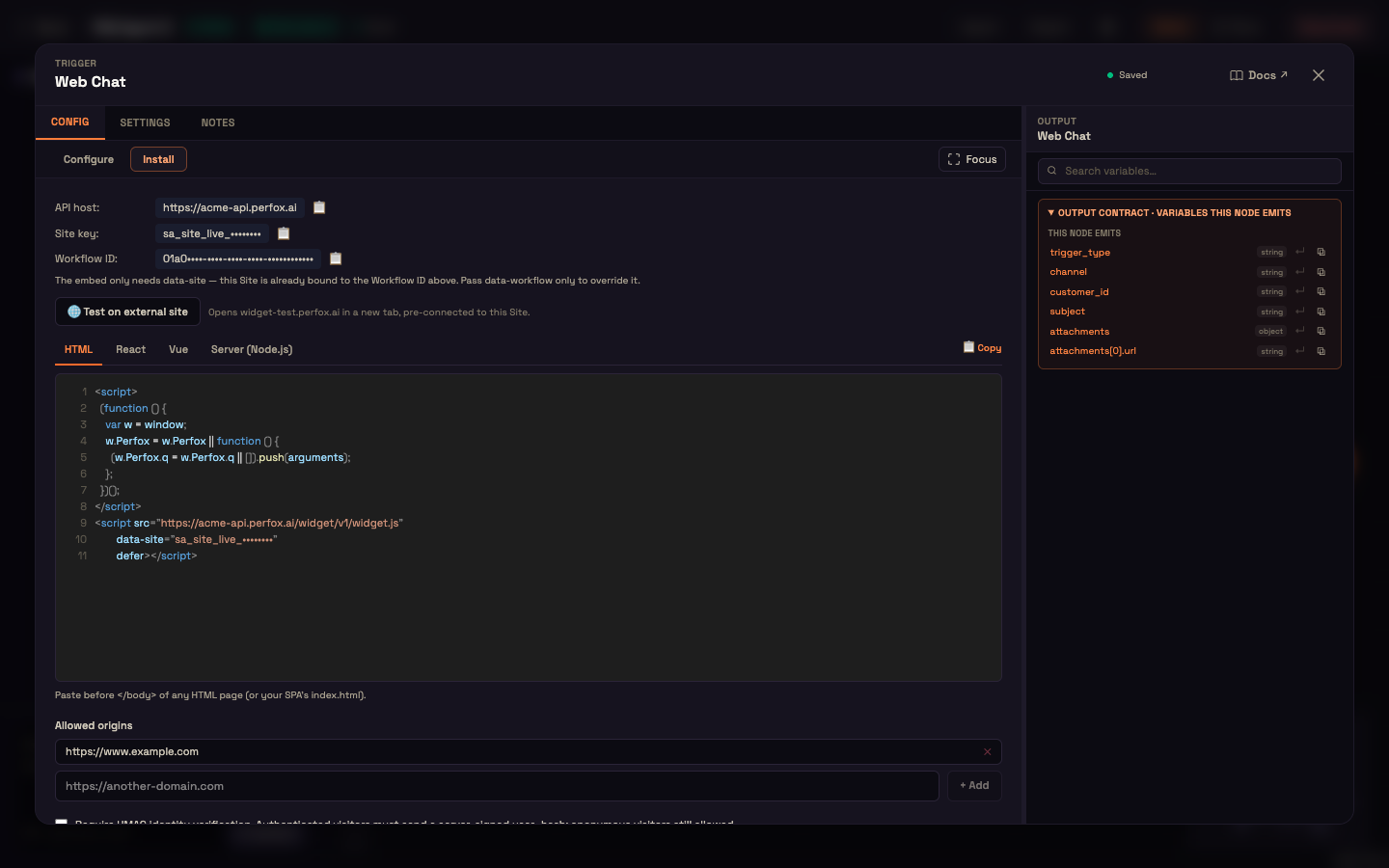
Task: Click the object type badge for attachments
Action: (1270, 332)
